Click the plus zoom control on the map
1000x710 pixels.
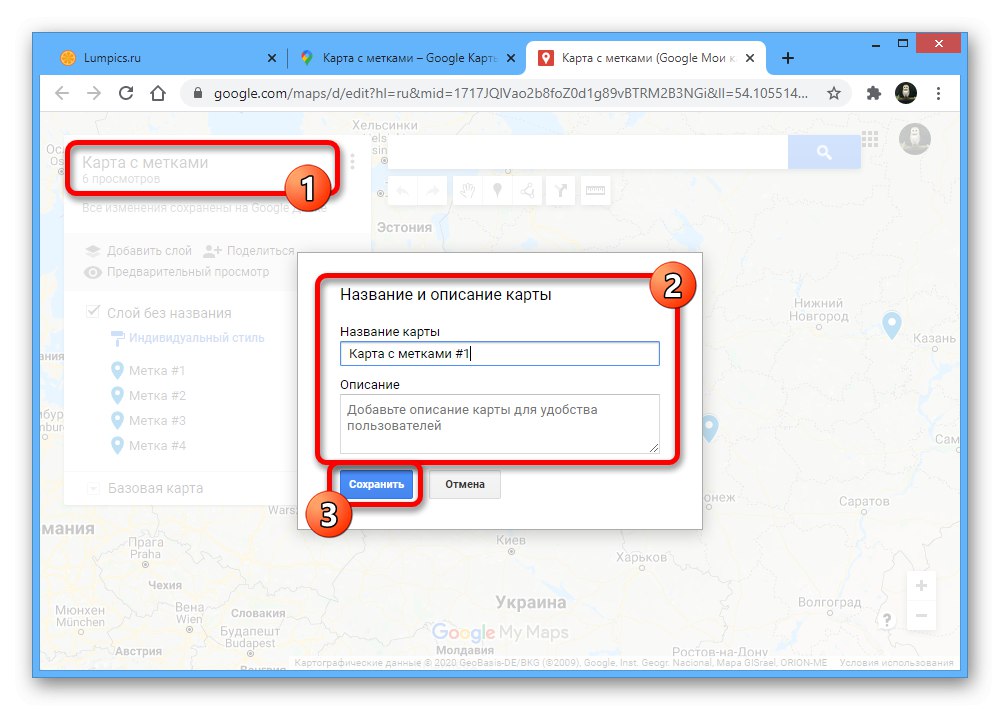tap(921, 583)
